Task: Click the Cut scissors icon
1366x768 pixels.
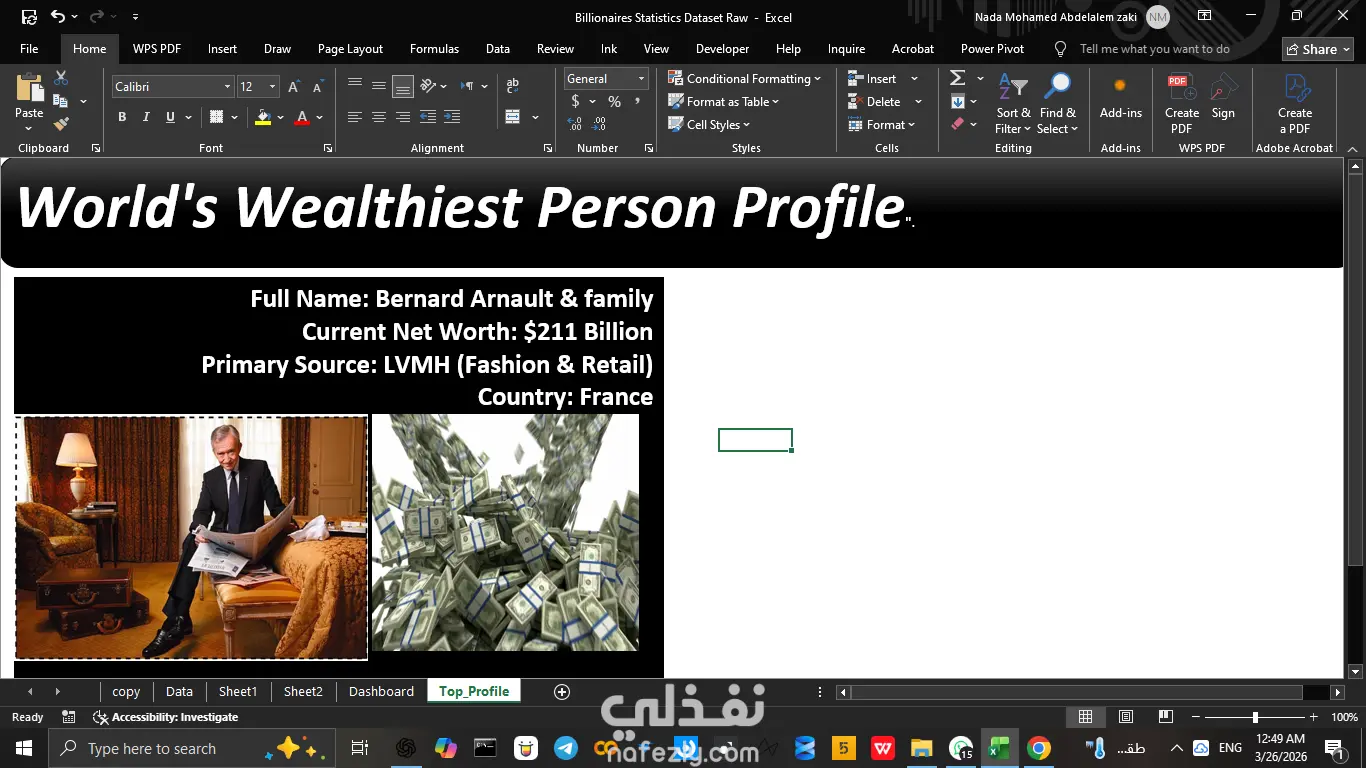Action: click(x=61, y=78)
